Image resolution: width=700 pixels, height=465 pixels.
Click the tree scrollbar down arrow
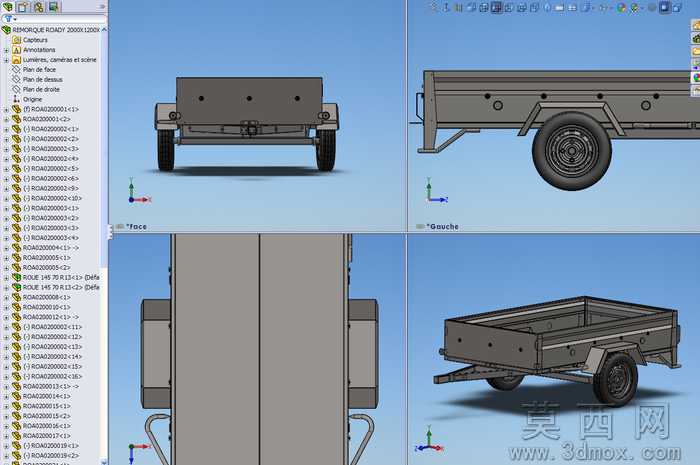[x=104, y=462]
